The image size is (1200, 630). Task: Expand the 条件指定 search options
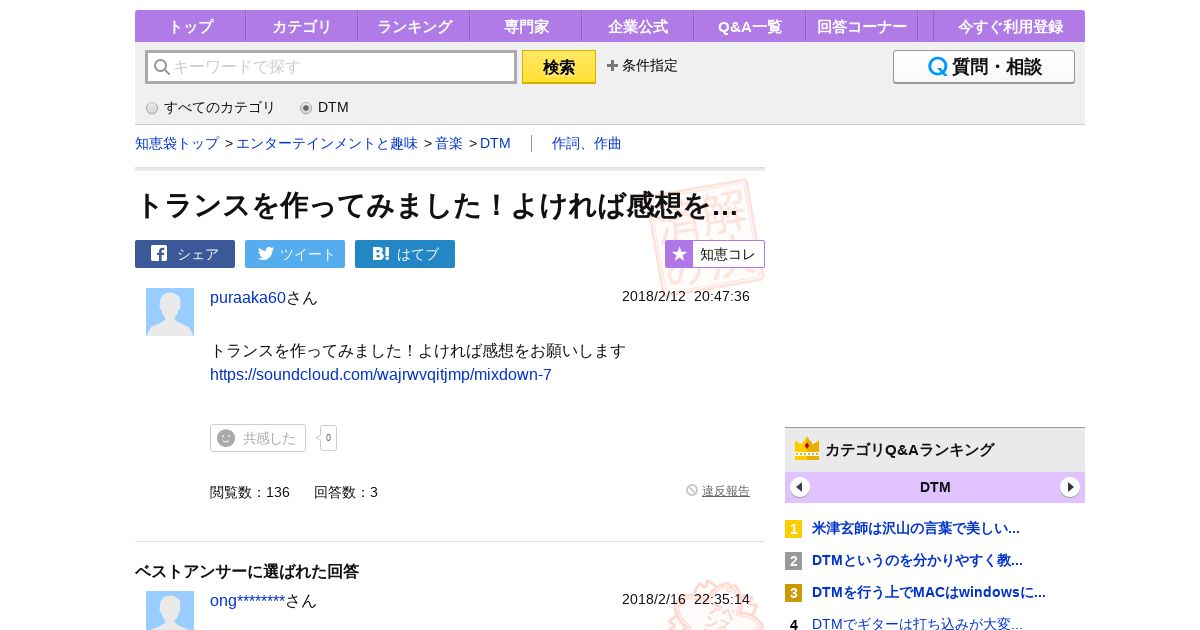[642, 66]
